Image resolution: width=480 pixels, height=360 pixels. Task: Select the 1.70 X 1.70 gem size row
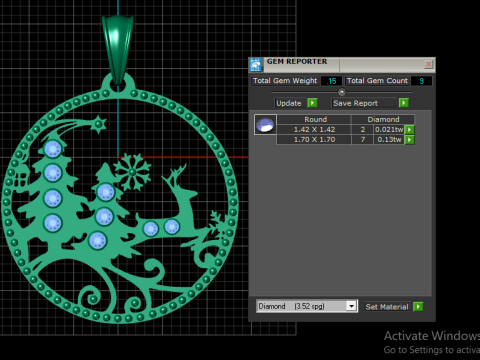341,139
